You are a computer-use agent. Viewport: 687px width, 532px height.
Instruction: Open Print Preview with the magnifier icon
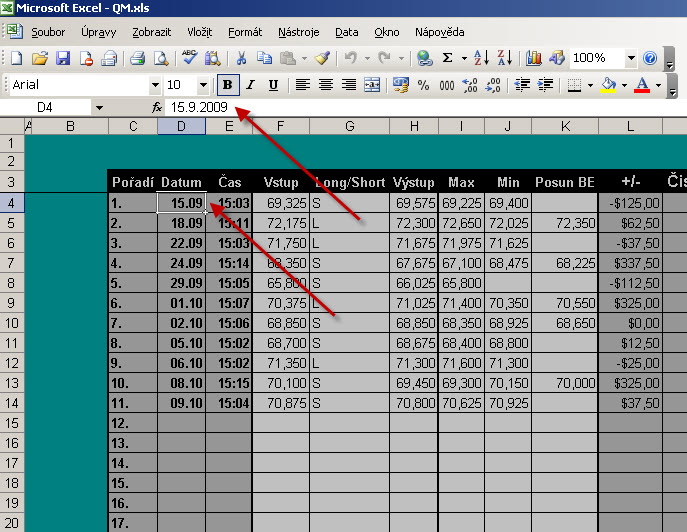coord(161,58)
